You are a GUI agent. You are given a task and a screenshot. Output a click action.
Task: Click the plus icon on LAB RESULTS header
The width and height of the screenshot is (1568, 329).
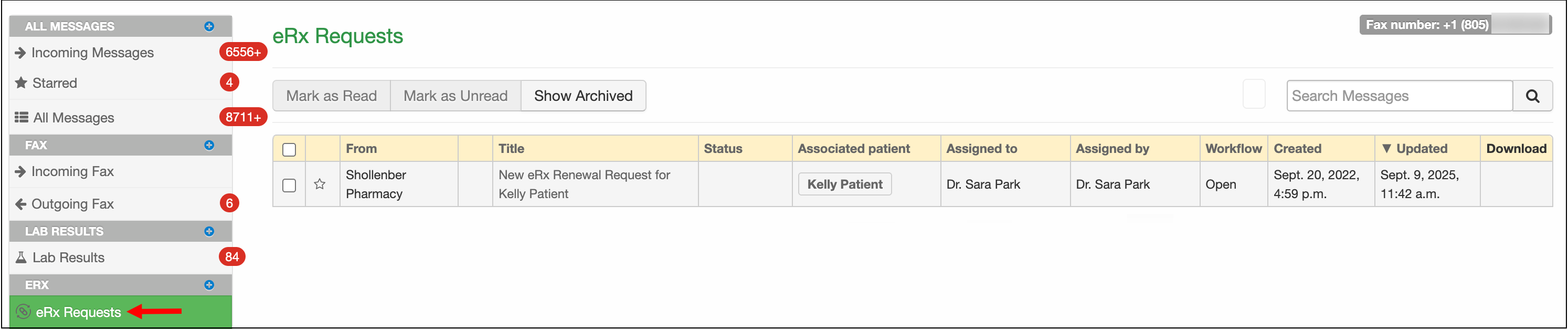(209, 232)
